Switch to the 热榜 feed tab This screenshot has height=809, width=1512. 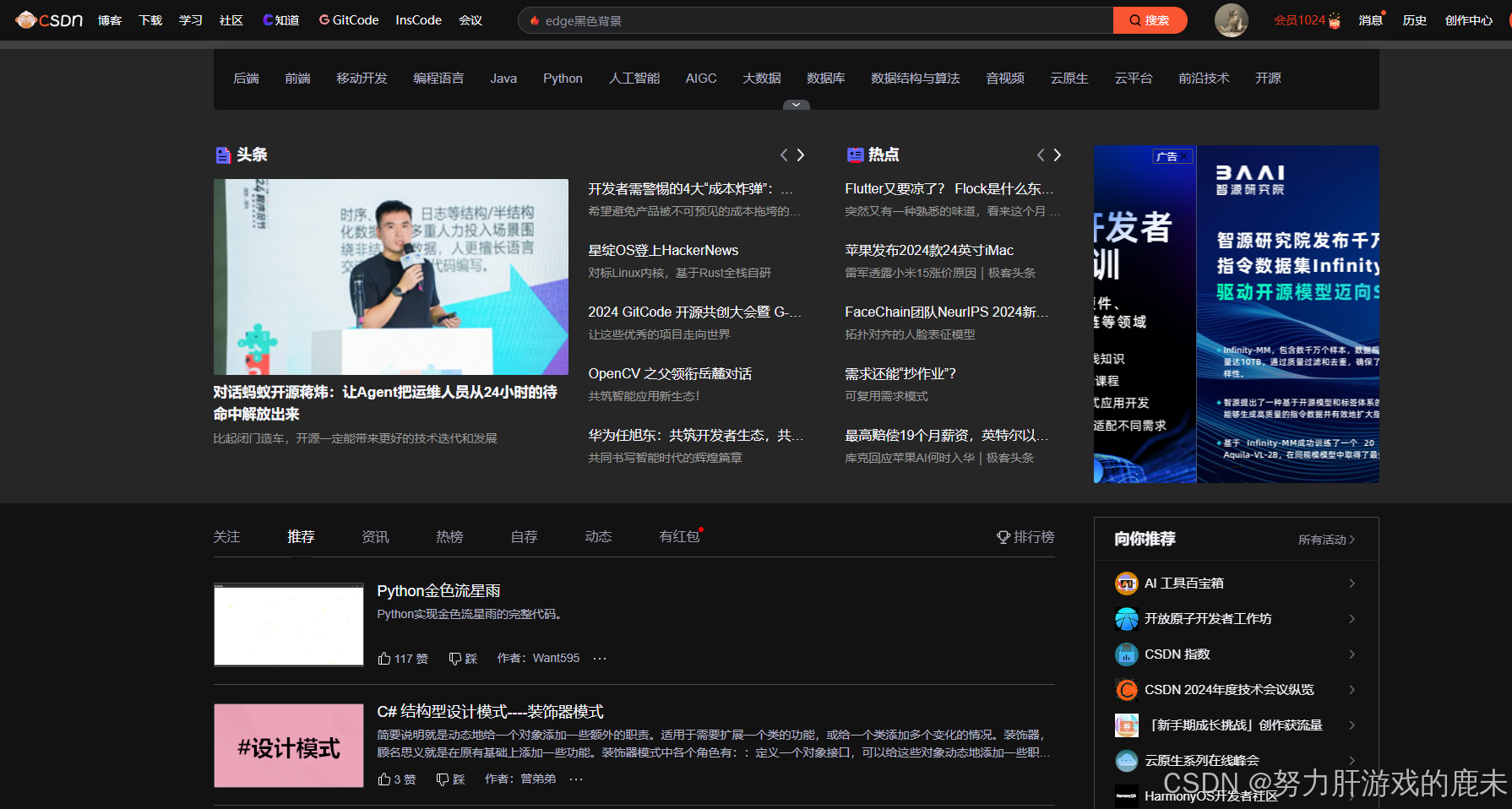pos(449,536)
